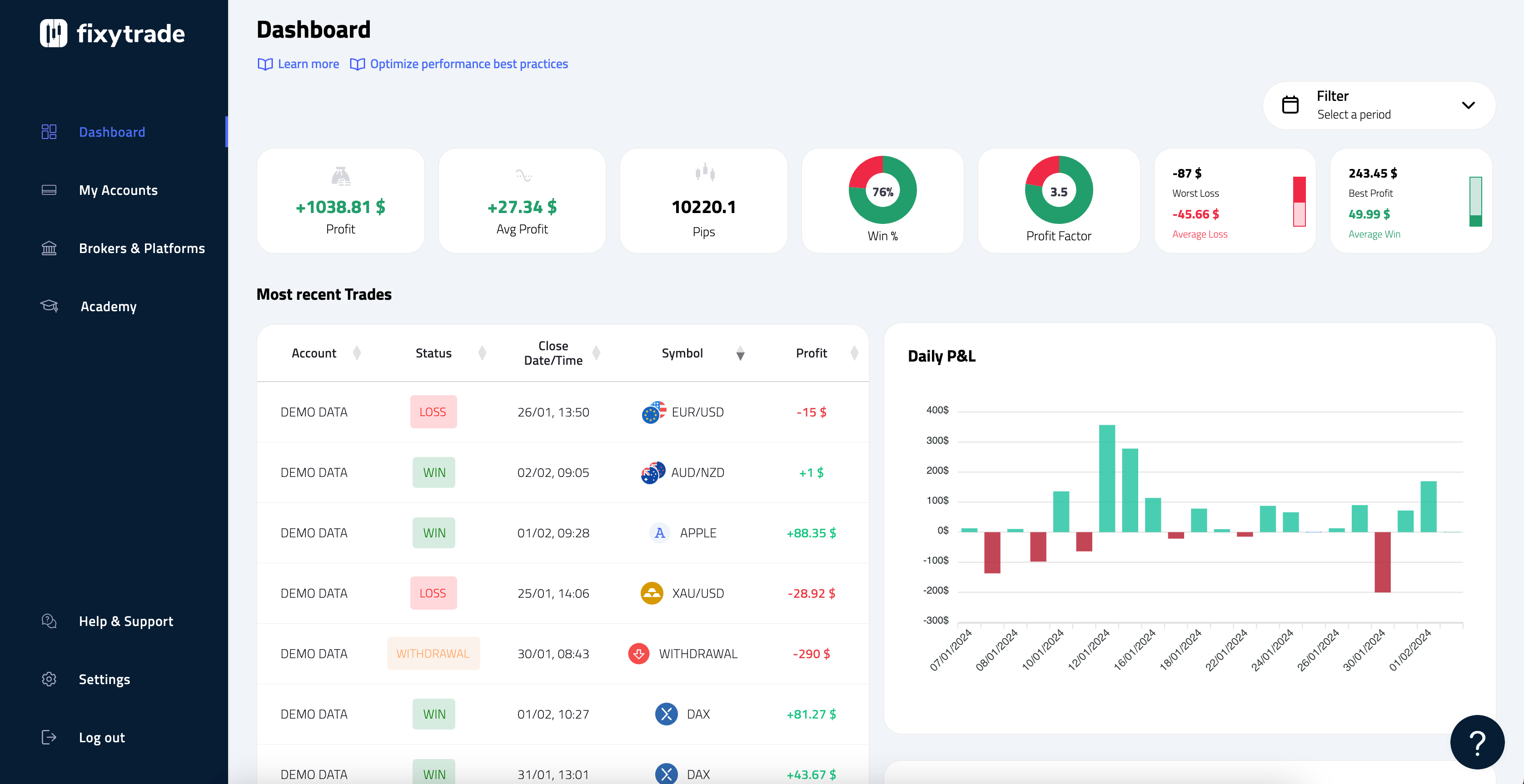Click the green Best Profit bar indicator
Image resolution: width=1524 pixels, height=784 pixels.
(x=1475, y=201)
